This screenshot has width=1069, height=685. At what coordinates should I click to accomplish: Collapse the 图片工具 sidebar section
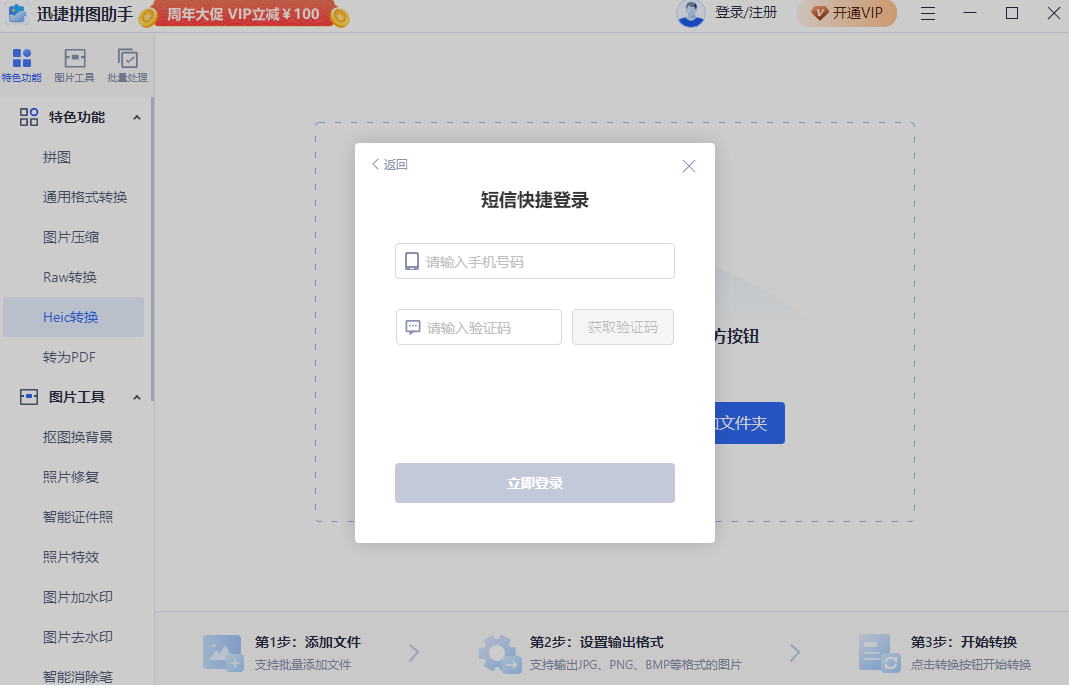coord(136,397)
